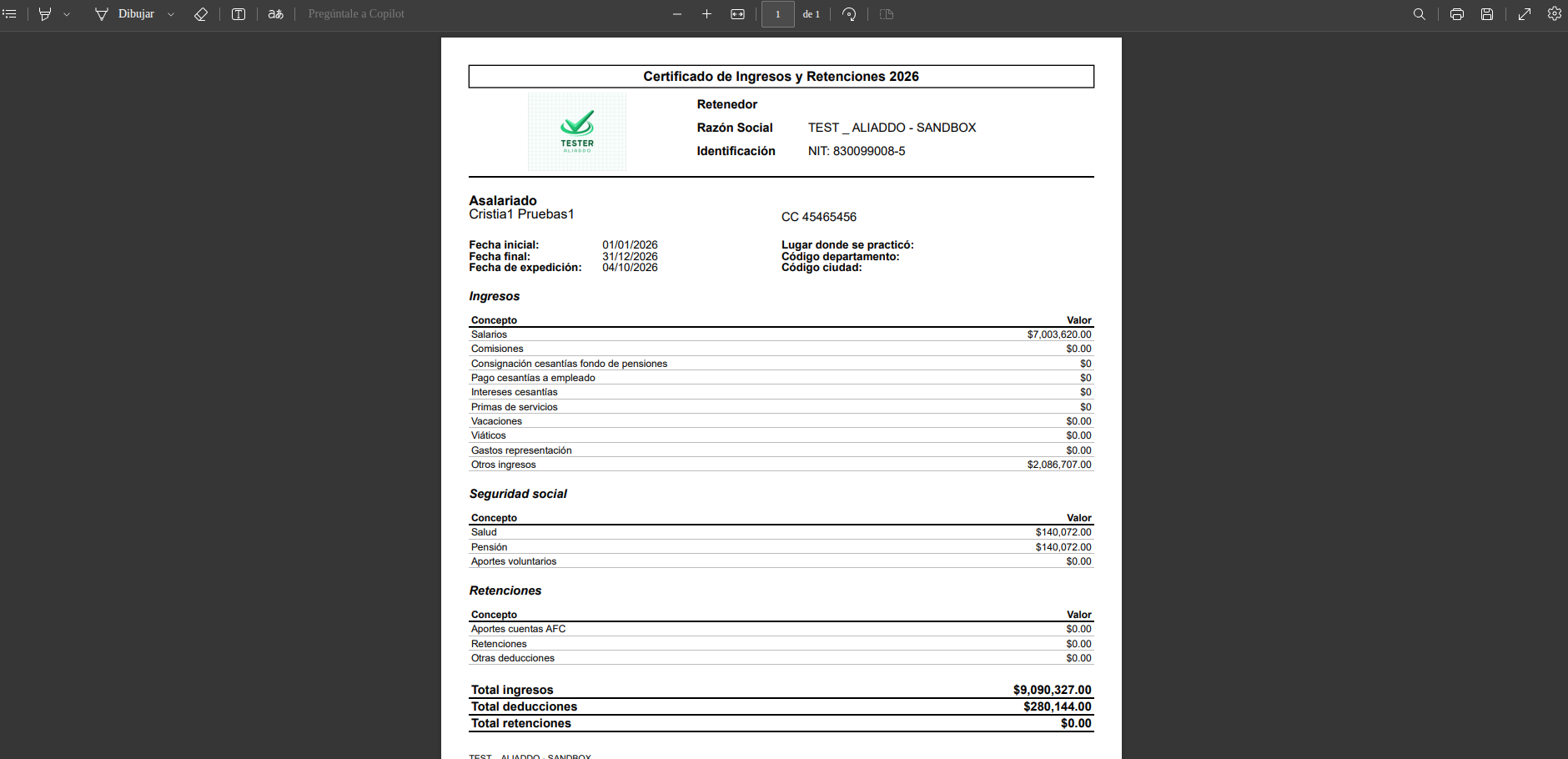1568x759 pixels.
Task: Select the Otros ingresos value $2,086,707.00
Action: click(x=1059, y=465)
